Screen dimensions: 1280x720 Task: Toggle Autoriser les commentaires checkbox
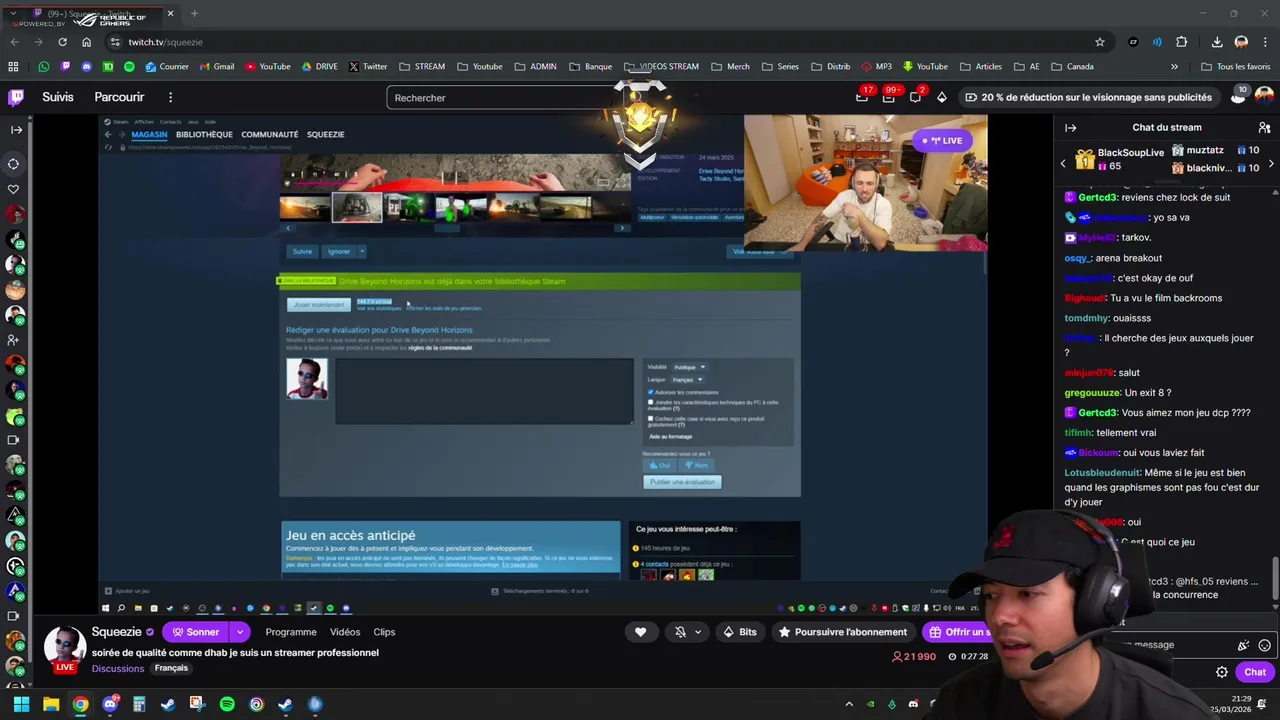651,392
